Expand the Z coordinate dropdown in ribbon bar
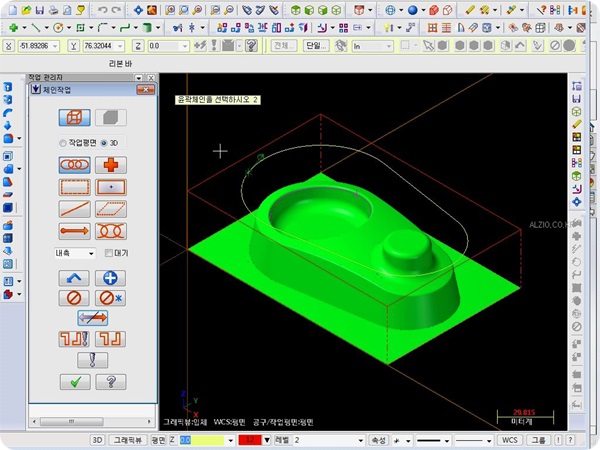The width and height of the screenshot is (600, 450). tap(185, 46)
